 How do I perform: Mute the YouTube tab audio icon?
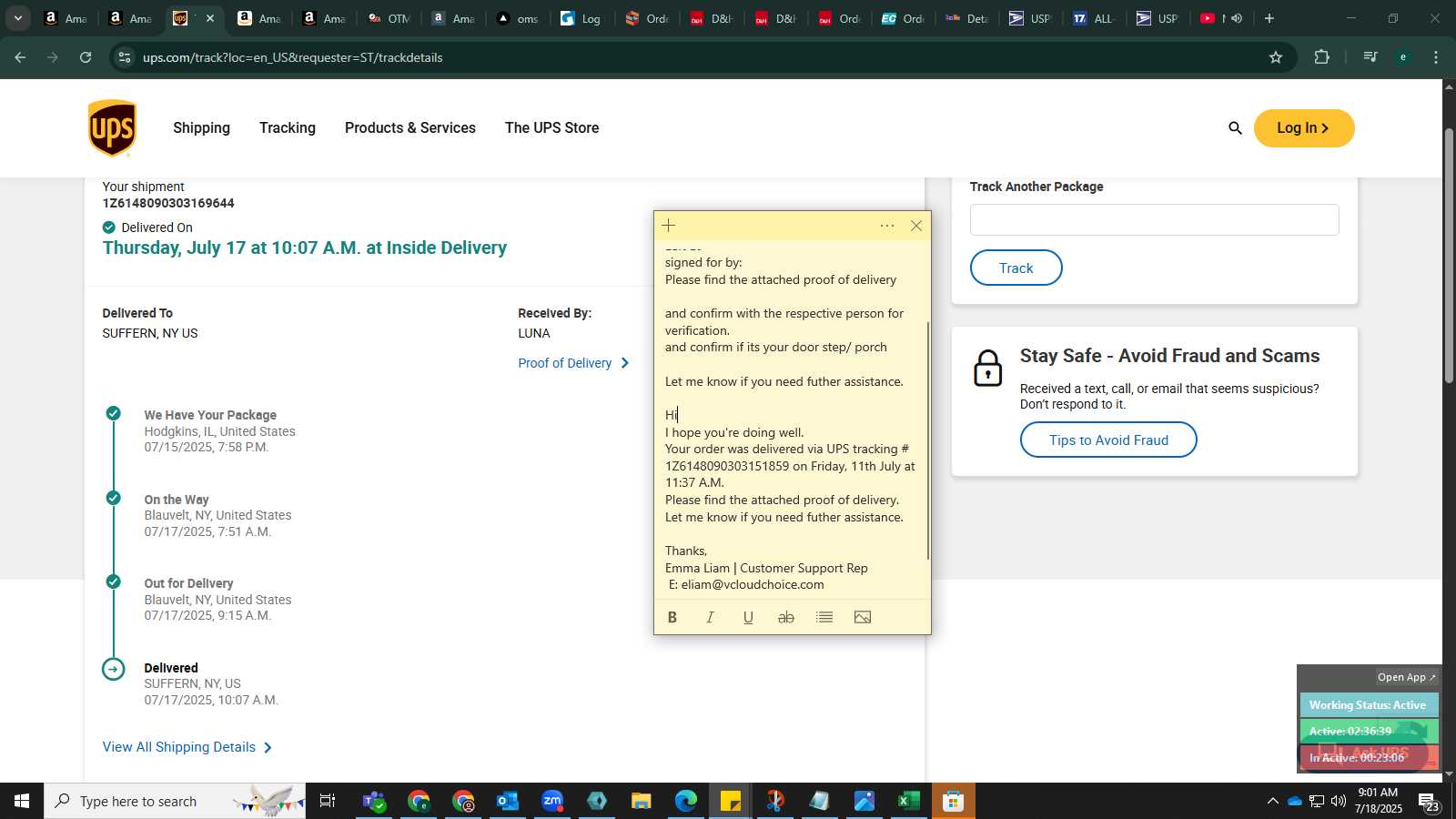click(1237, 18)
